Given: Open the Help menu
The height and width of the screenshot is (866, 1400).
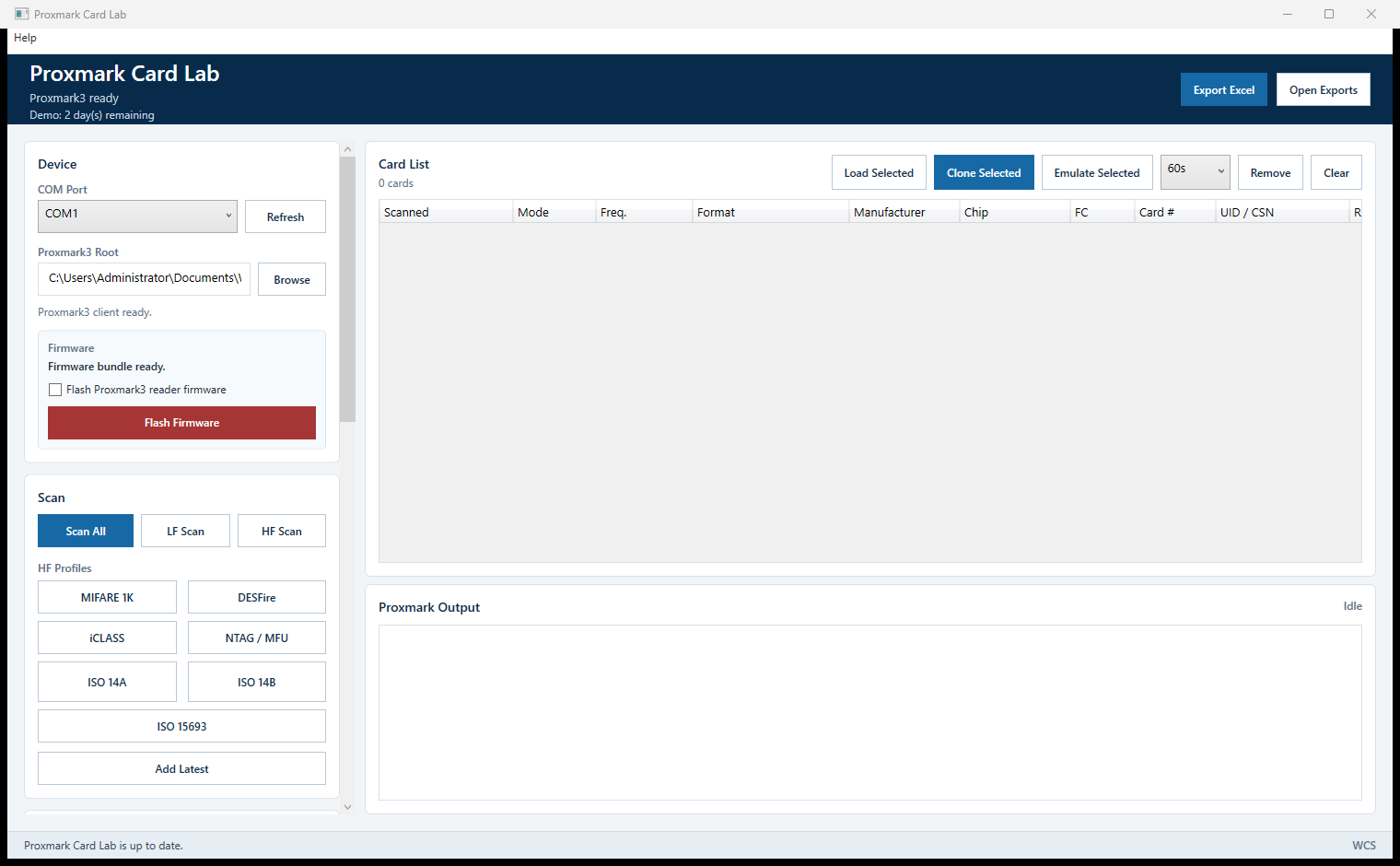Looking at the screenshot, I should pyautogui.click(x=25, y=38).
